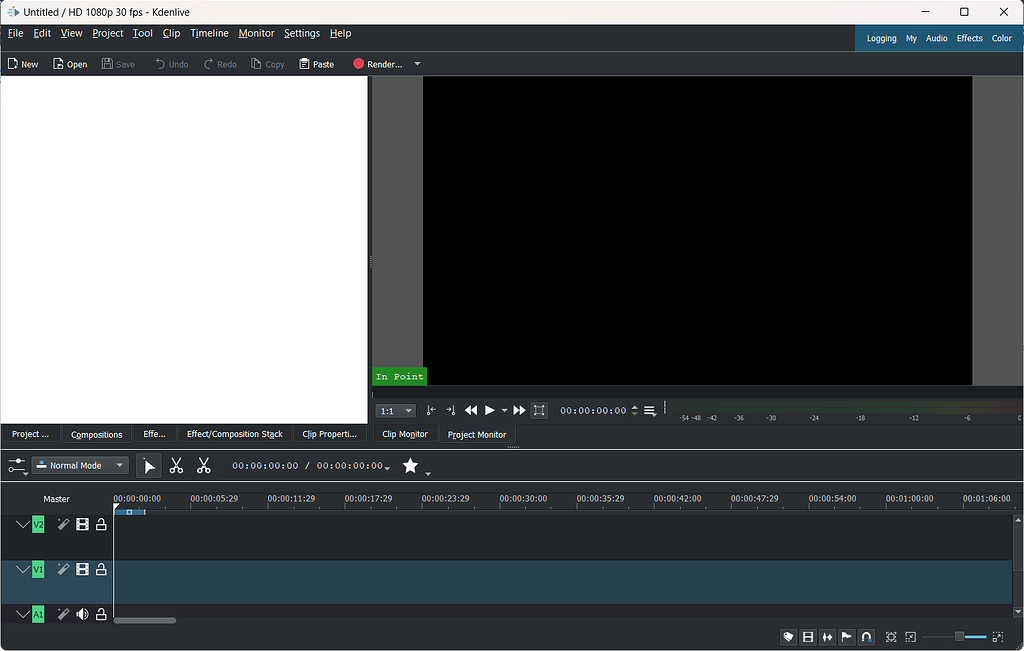Toggle snapping magnet icon

click(x=866, y=637)
